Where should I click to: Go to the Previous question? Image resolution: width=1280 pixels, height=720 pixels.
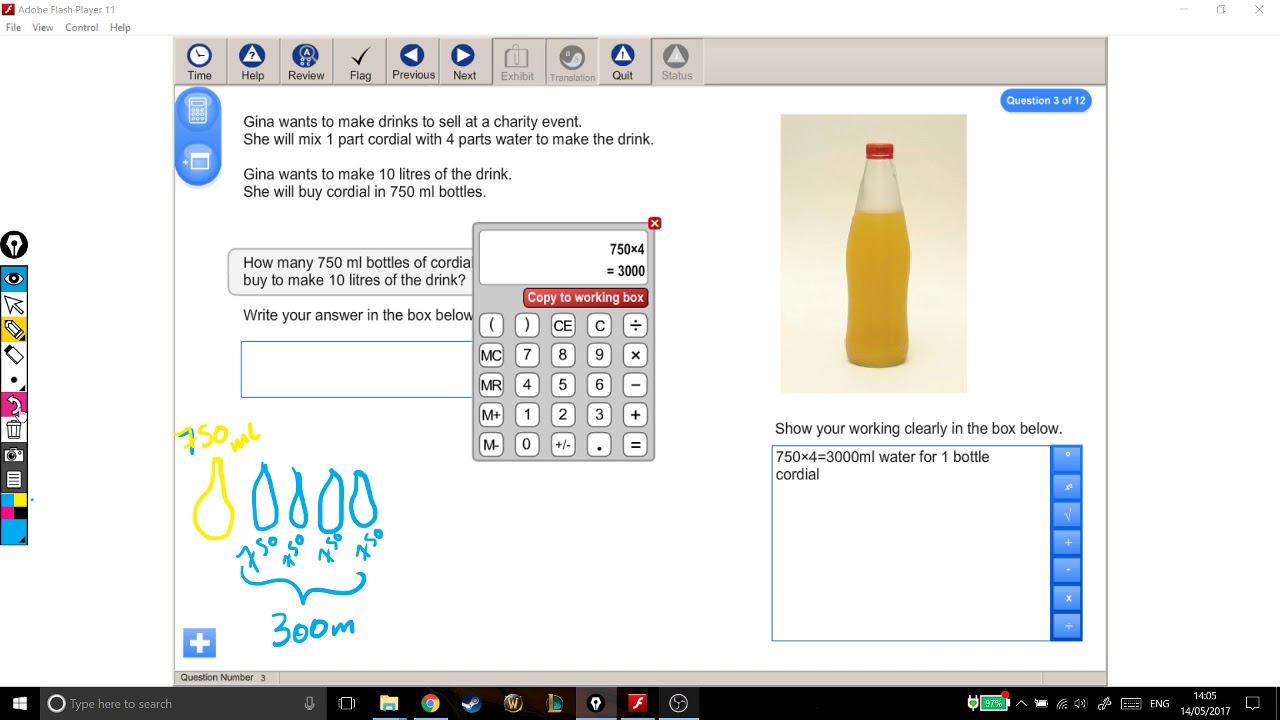(413, 62)
